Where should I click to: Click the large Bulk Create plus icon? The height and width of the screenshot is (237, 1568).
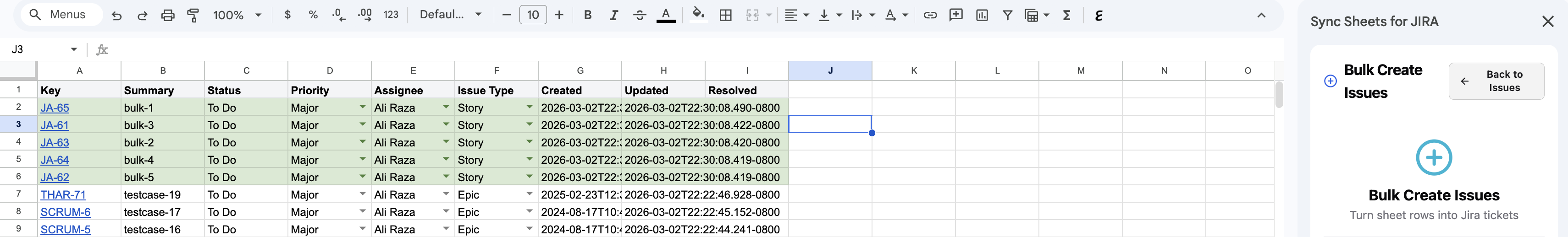tap(1434, 158)
